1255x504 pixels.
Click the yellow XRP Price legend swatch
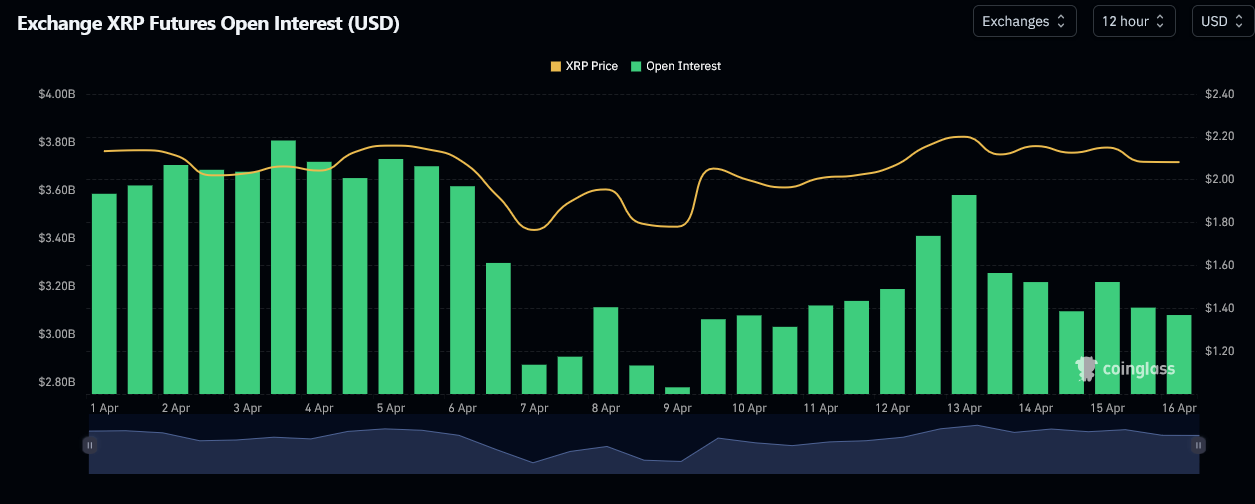coord(556,66)
